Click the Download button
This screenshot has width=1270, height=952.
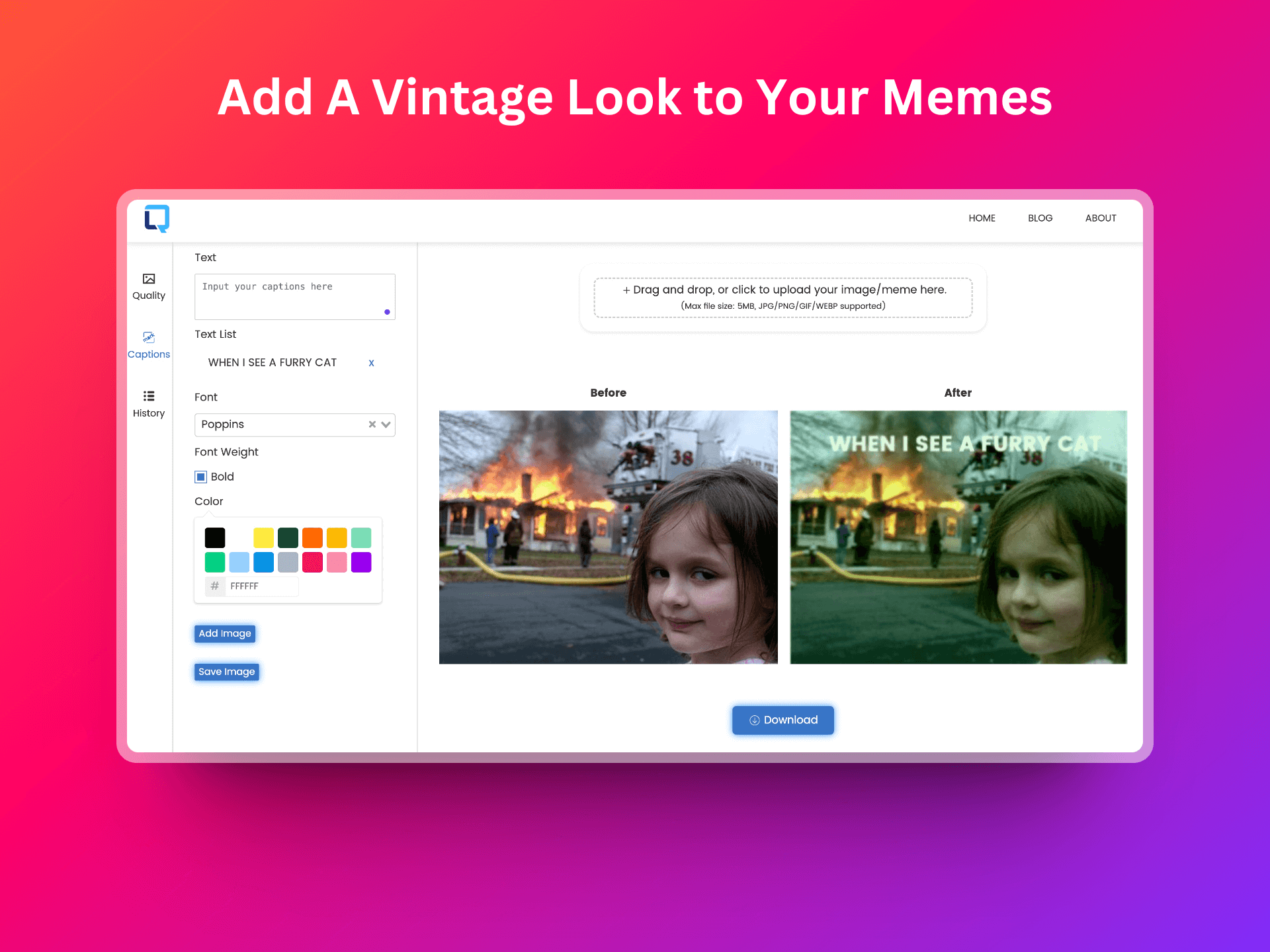point(783,720)
